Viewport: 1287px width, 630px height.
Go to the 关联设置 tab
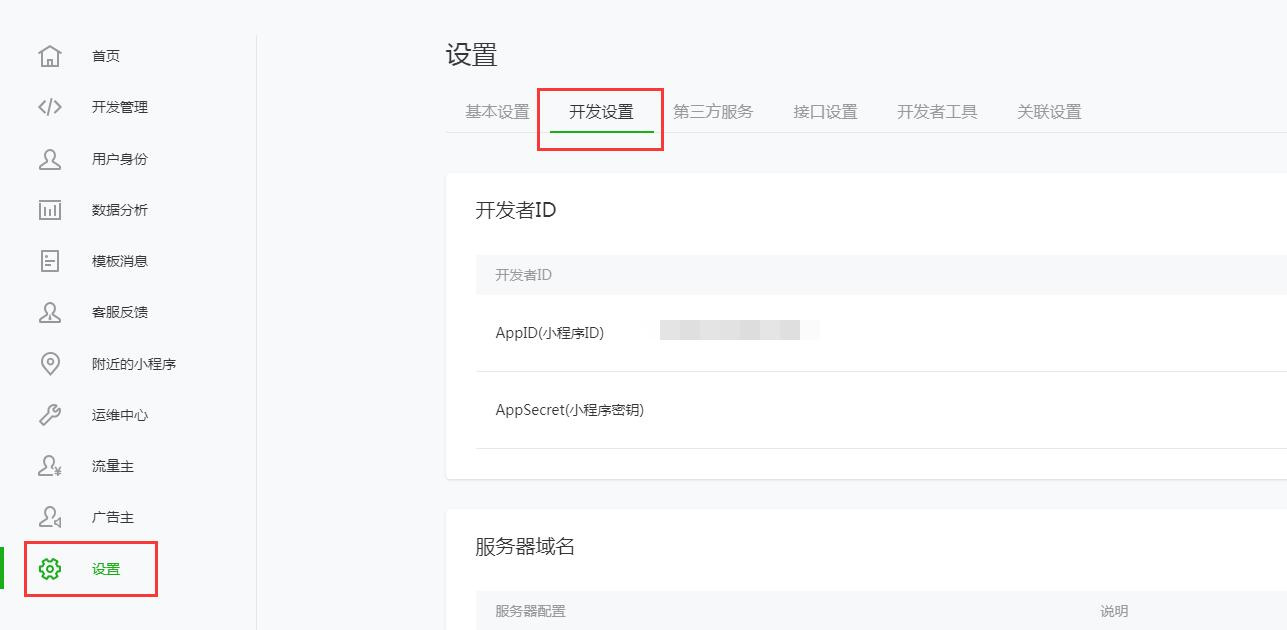coord(1049,112)
